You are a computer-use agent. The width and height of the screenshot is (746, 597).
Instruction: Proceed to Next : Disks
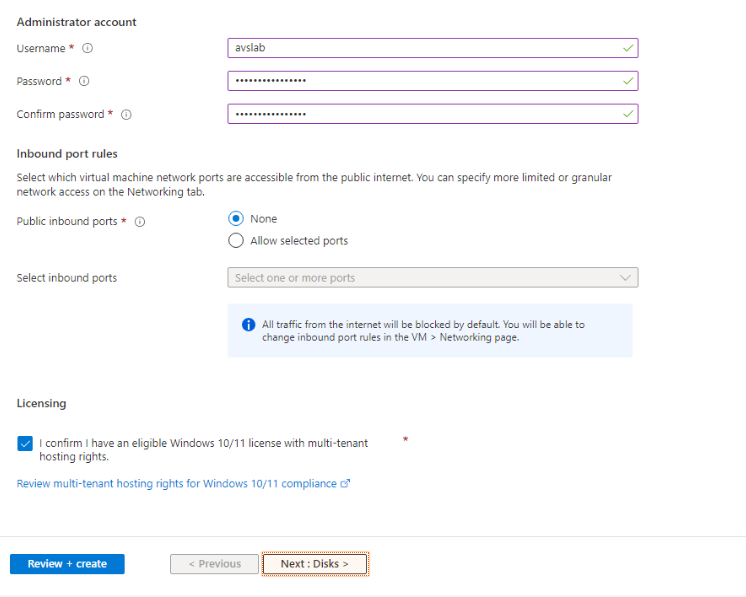[x=315, y=564]
